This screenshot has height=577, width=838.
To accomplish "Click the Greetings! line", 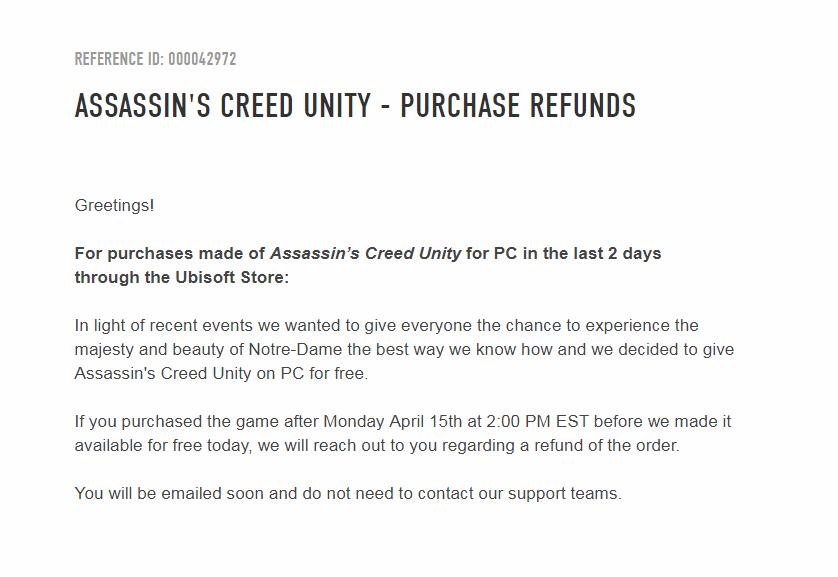I will (x=115, y=206).
